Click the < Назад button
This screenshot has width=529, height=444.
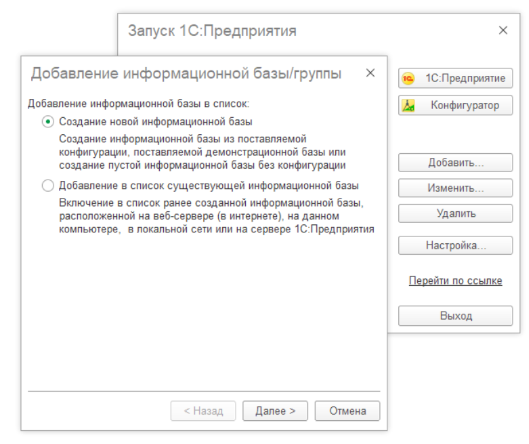click(203, 411)
